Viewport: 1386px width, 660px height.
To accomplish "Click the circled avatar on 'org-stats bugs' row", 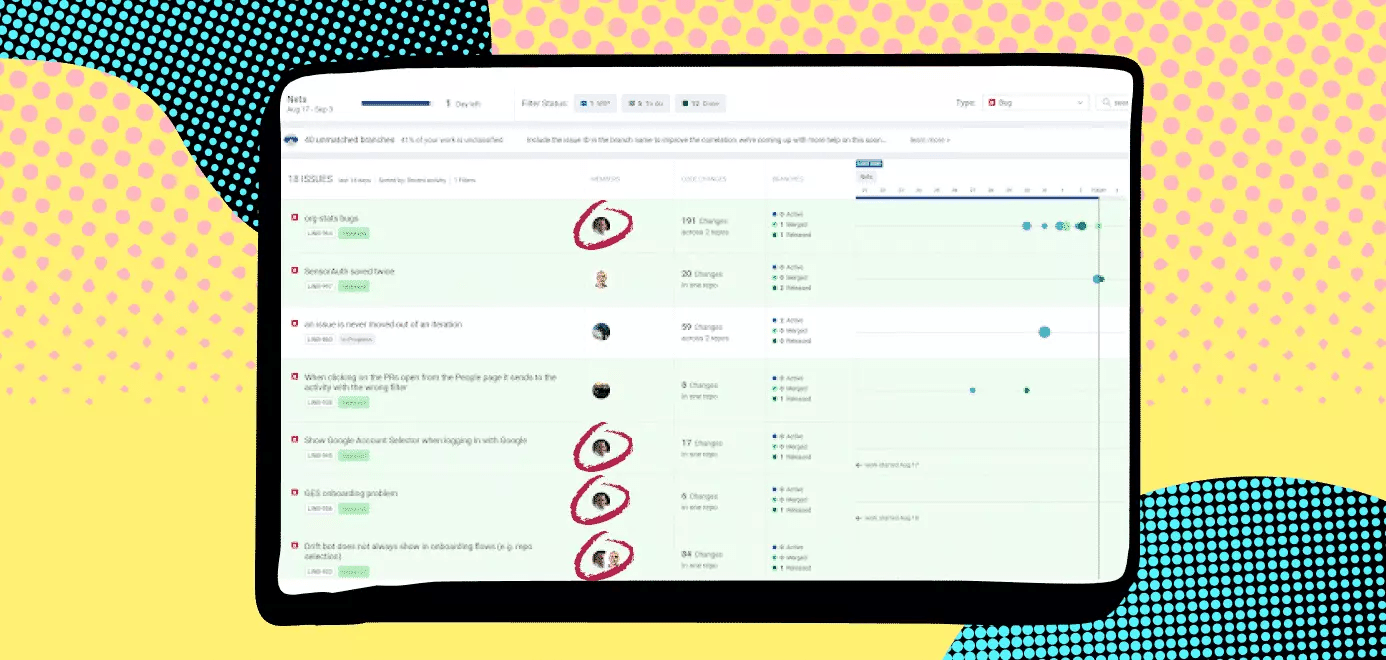I will [601, 227].
